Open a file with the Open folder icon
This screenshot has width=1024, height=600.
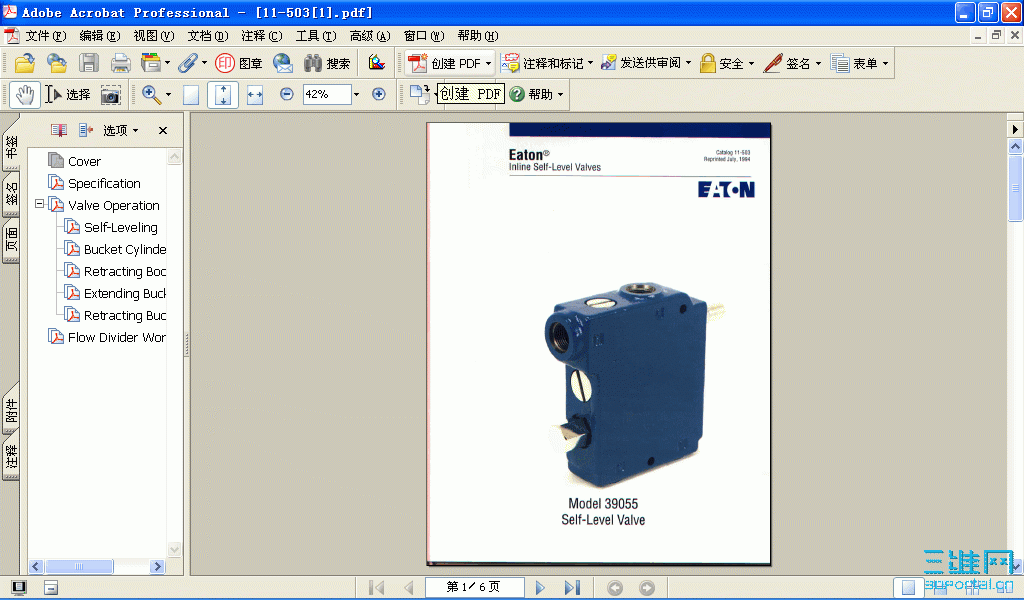(x=25, y=63)
